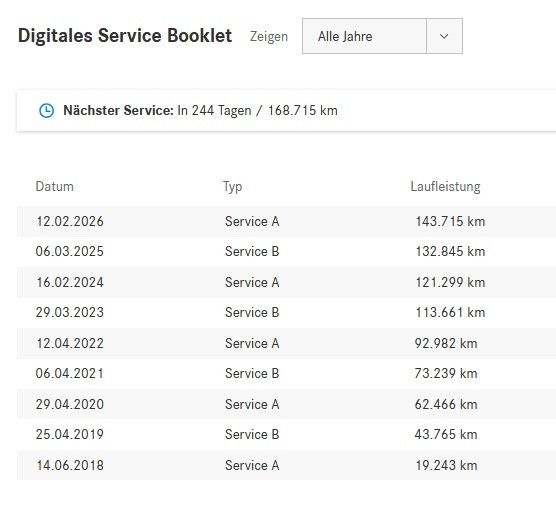Click the Laufleistung column header

pyautogui.click(x=445, y=187)
